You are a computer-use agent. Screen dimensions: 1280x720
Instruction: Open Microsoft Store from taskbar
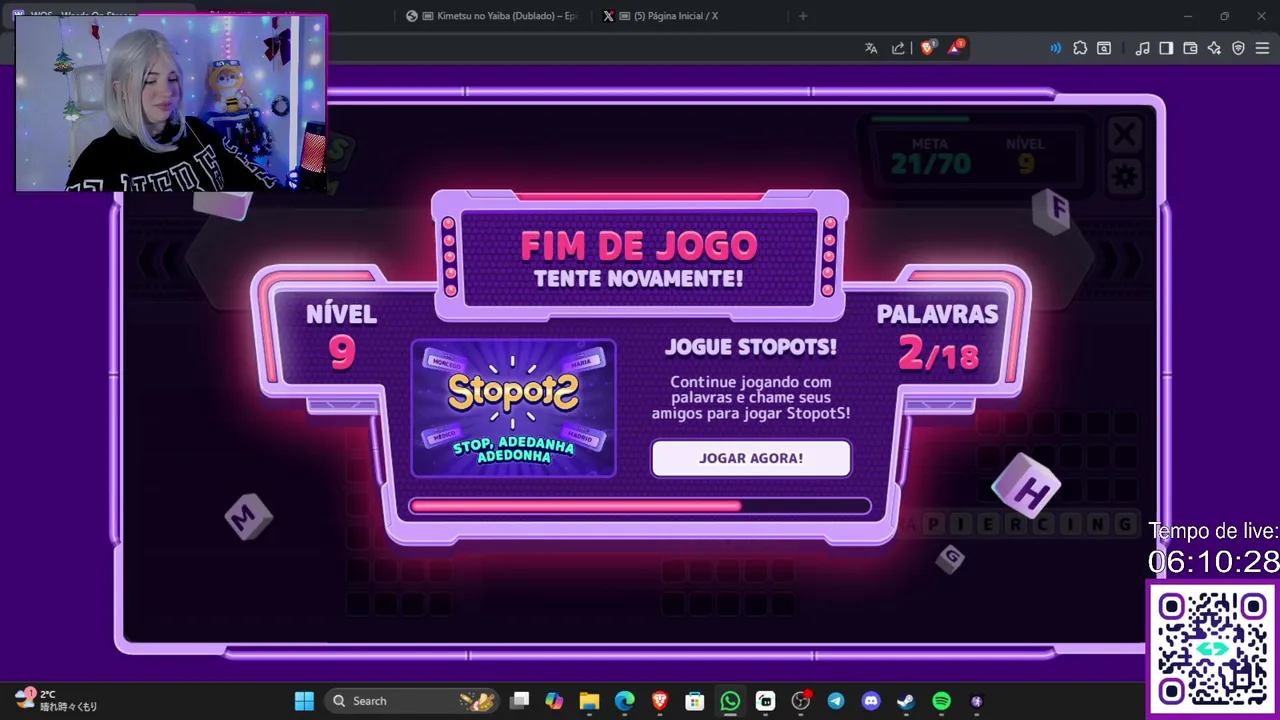point(695,701)
